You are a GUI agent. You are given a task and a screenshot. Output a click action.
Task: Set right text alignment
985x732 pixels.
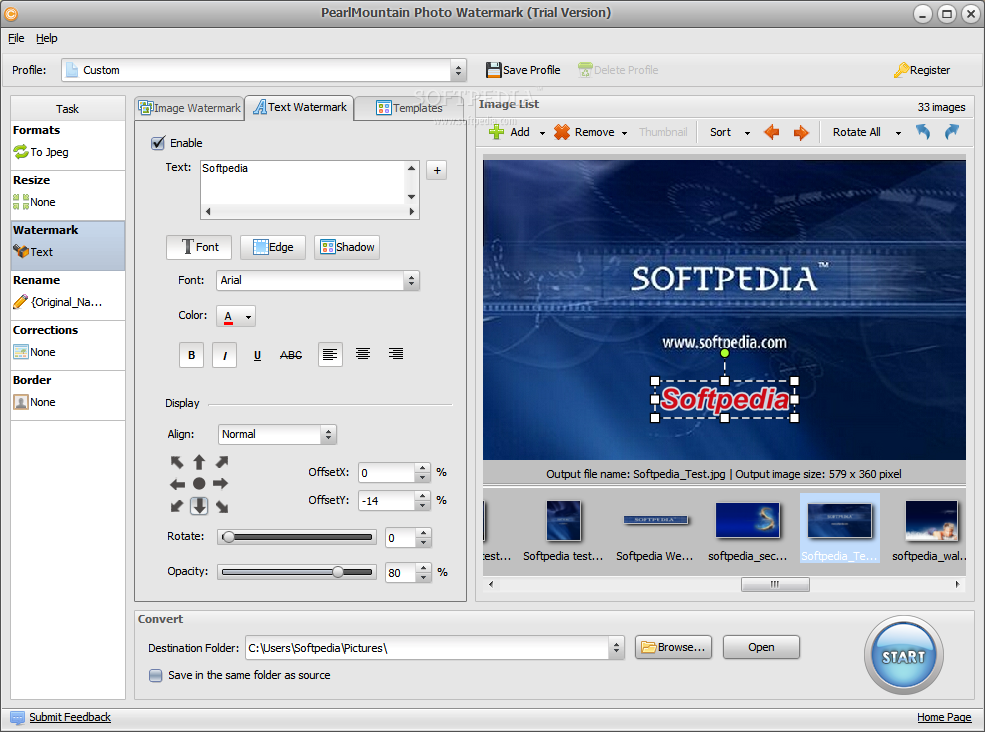(396, 354)
